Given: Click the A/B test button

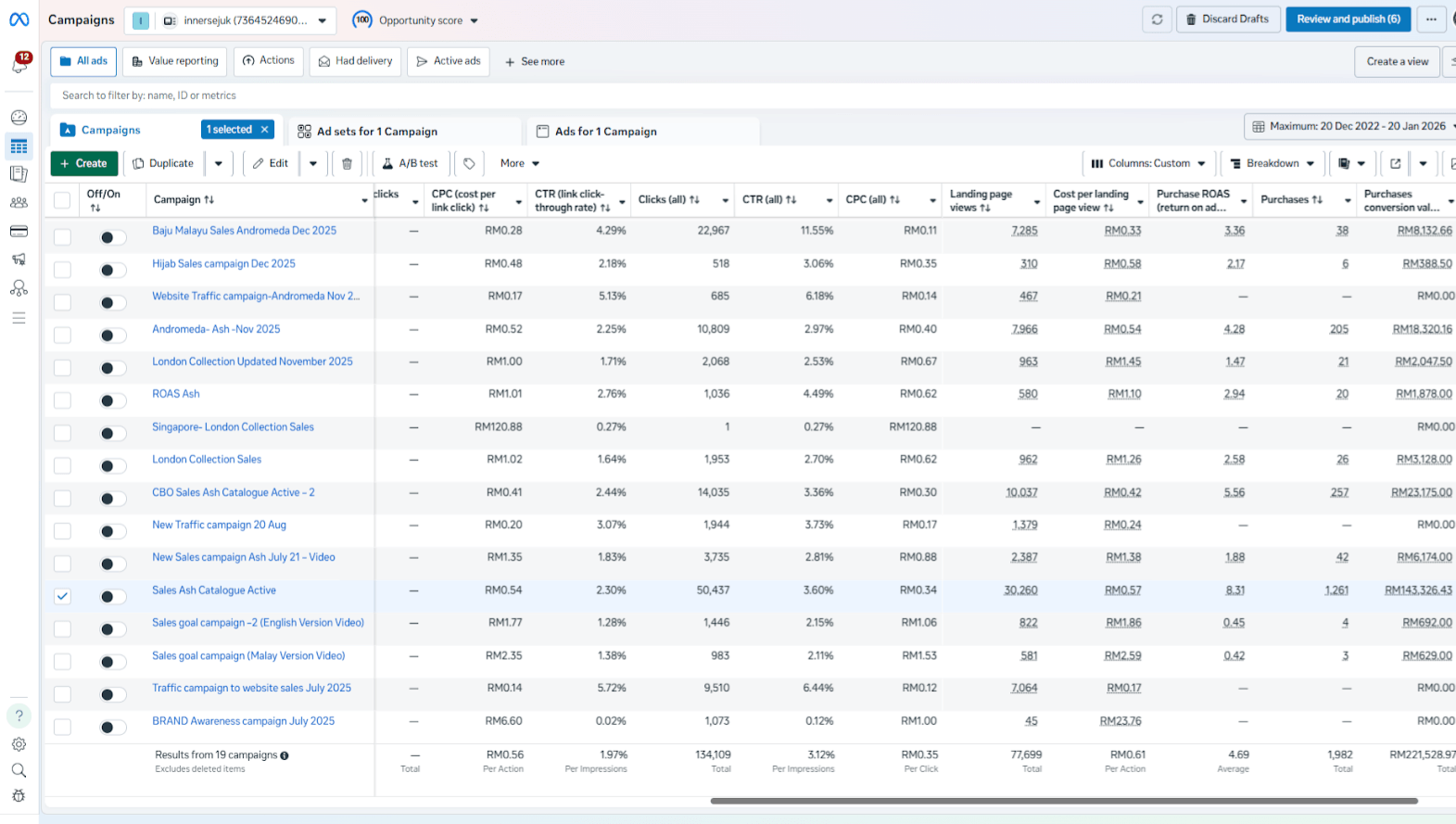Looking at the screenshot, I should point(411,163).
